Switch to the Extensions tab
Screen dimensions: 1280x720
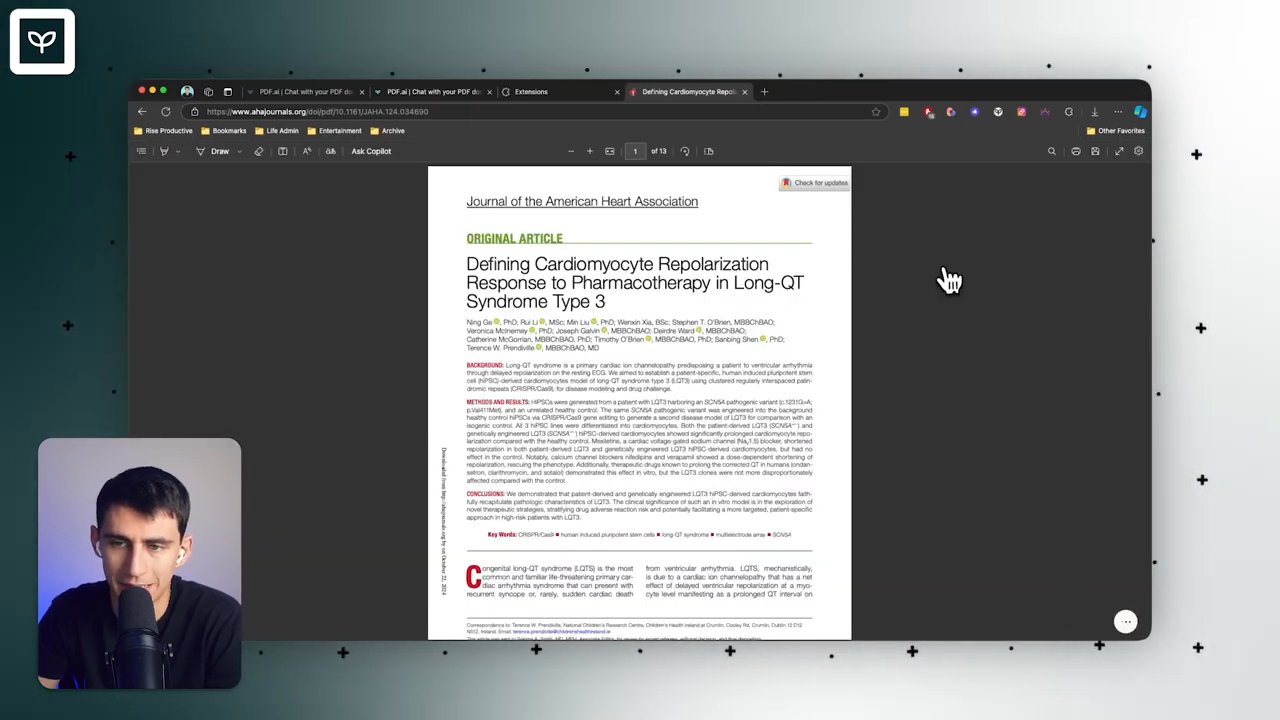(x=531, y=92)
